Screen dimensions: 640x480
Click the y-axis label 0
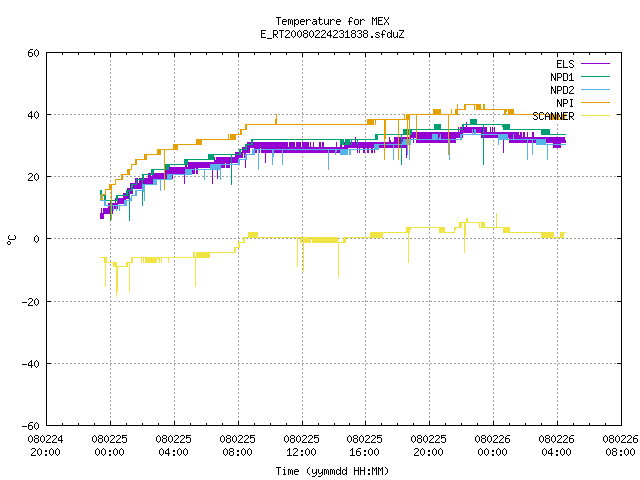(x=37, y=239)
